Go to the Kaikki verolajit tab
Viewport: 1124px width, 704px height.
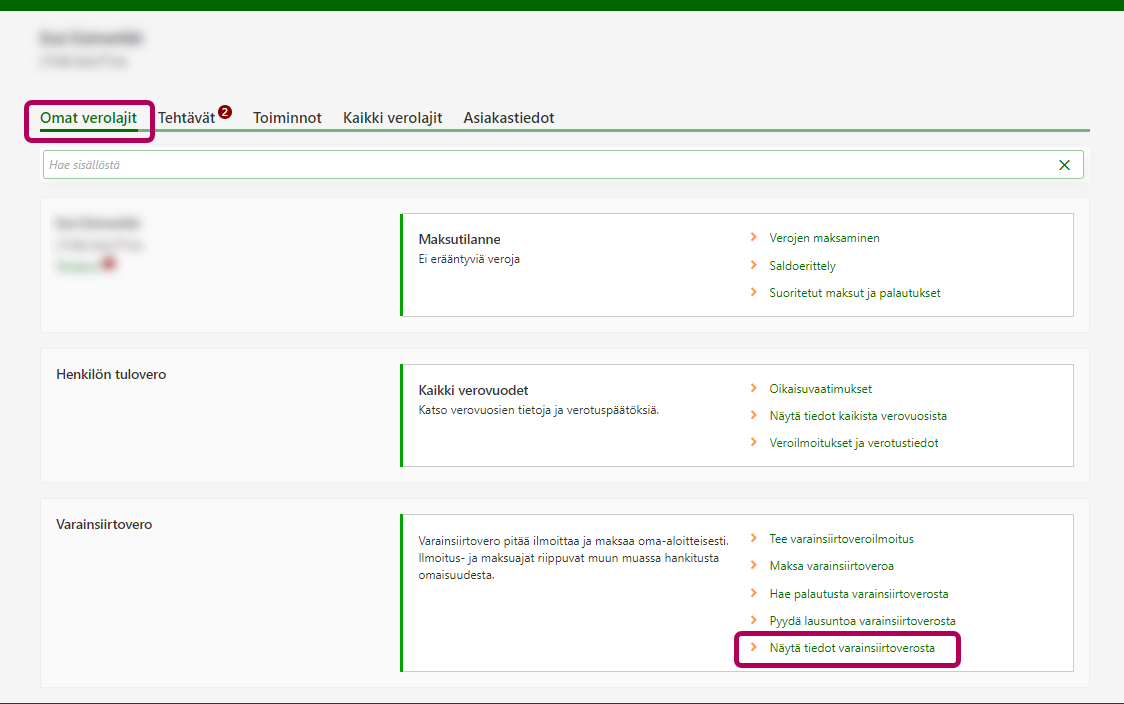click(x=392, y=118)
